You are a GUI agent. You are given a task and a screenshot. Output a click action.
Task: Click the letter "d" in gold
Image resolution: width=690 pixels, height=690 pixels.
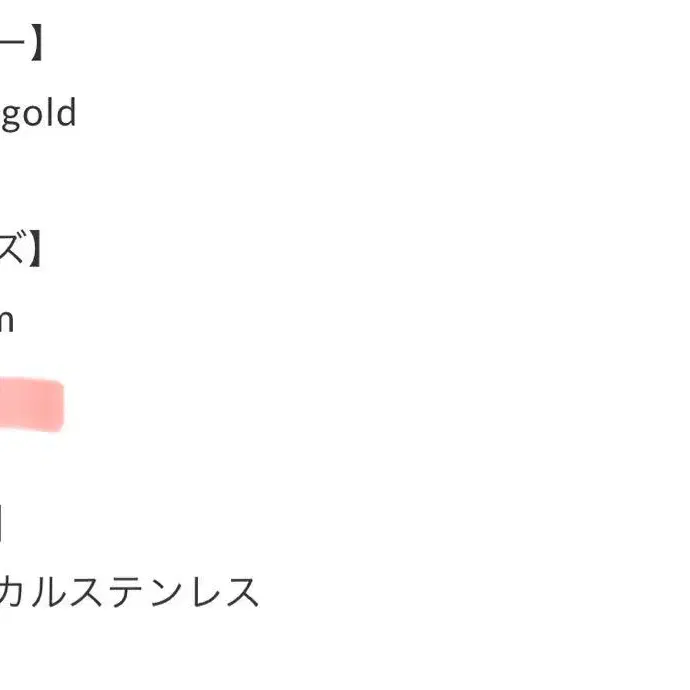coord(66,112)
